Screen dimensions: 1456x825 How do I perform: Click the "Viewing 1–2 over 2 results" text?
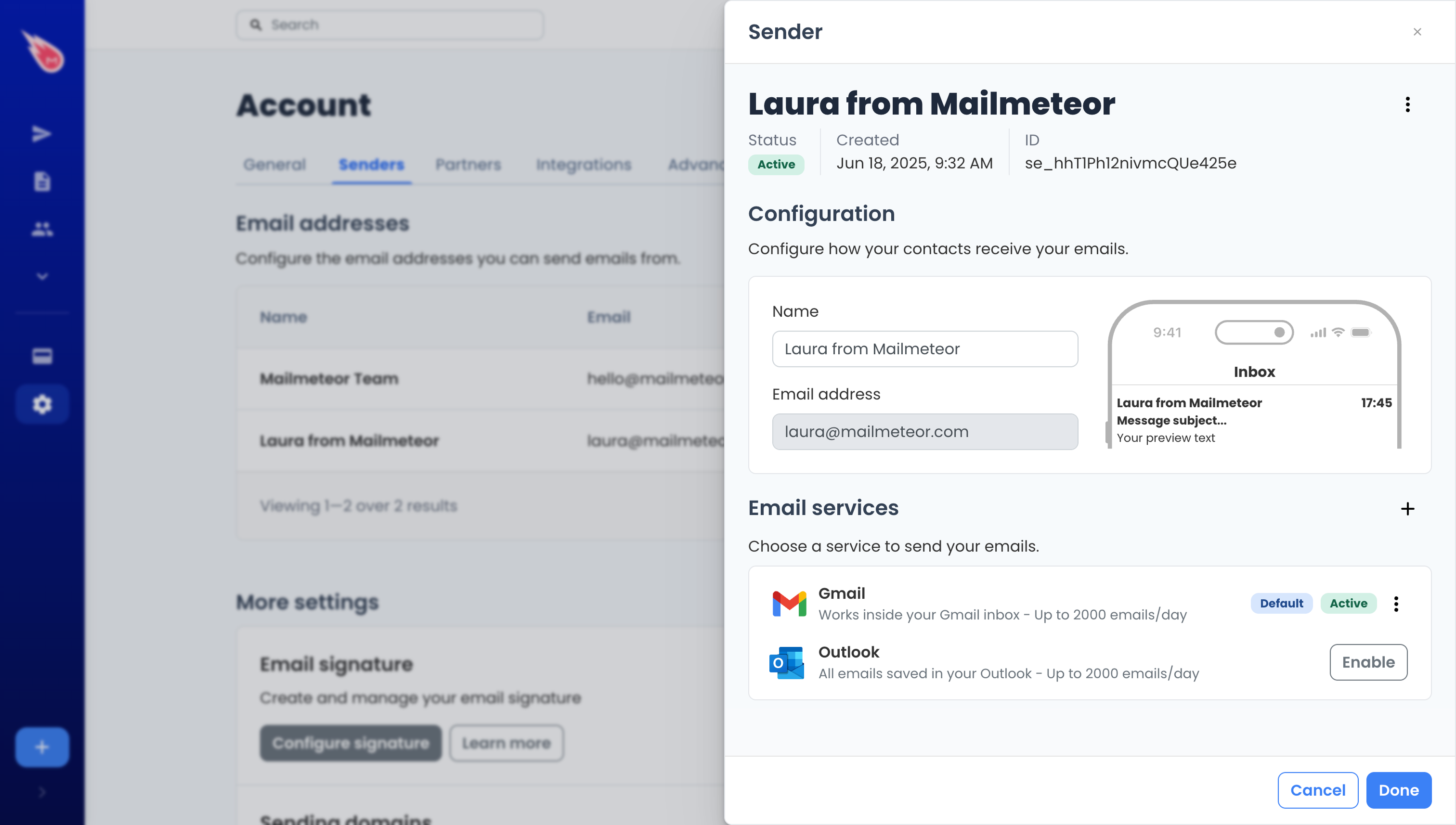point(358,505)
